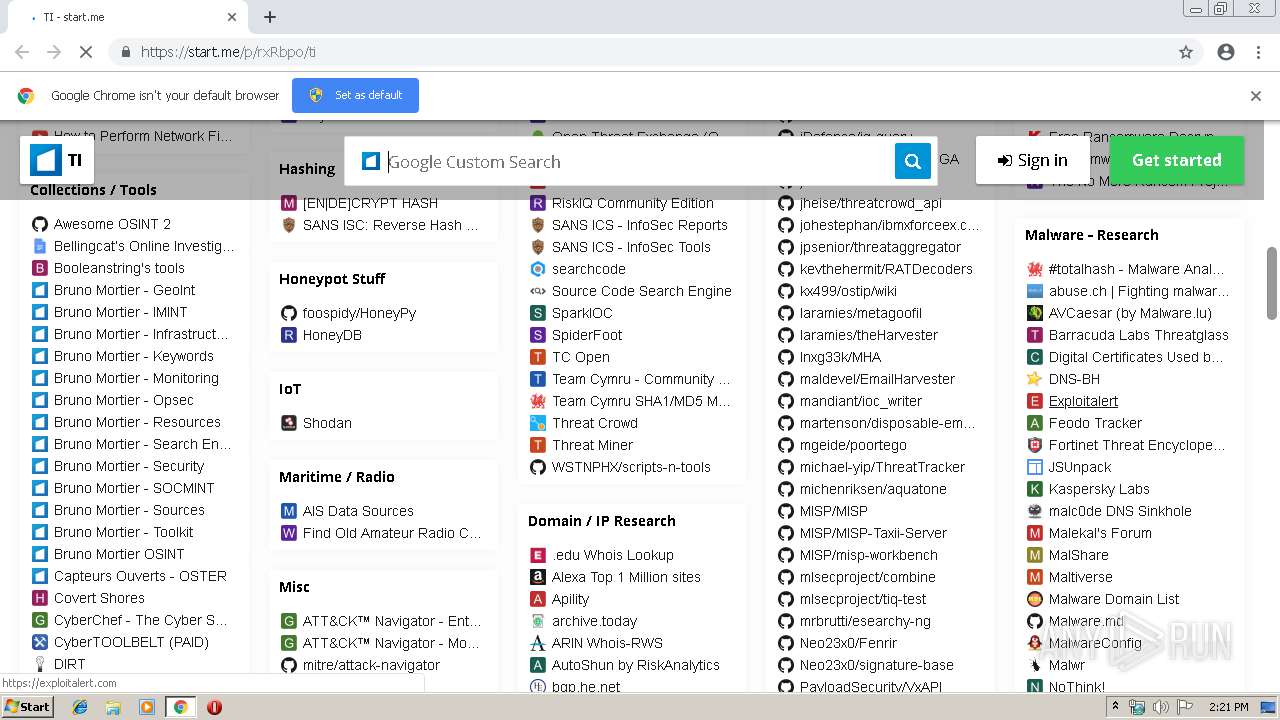Open the MISP/MISP repository link
This screenshot has height=720, width=1280.
[x=833, y=511]
